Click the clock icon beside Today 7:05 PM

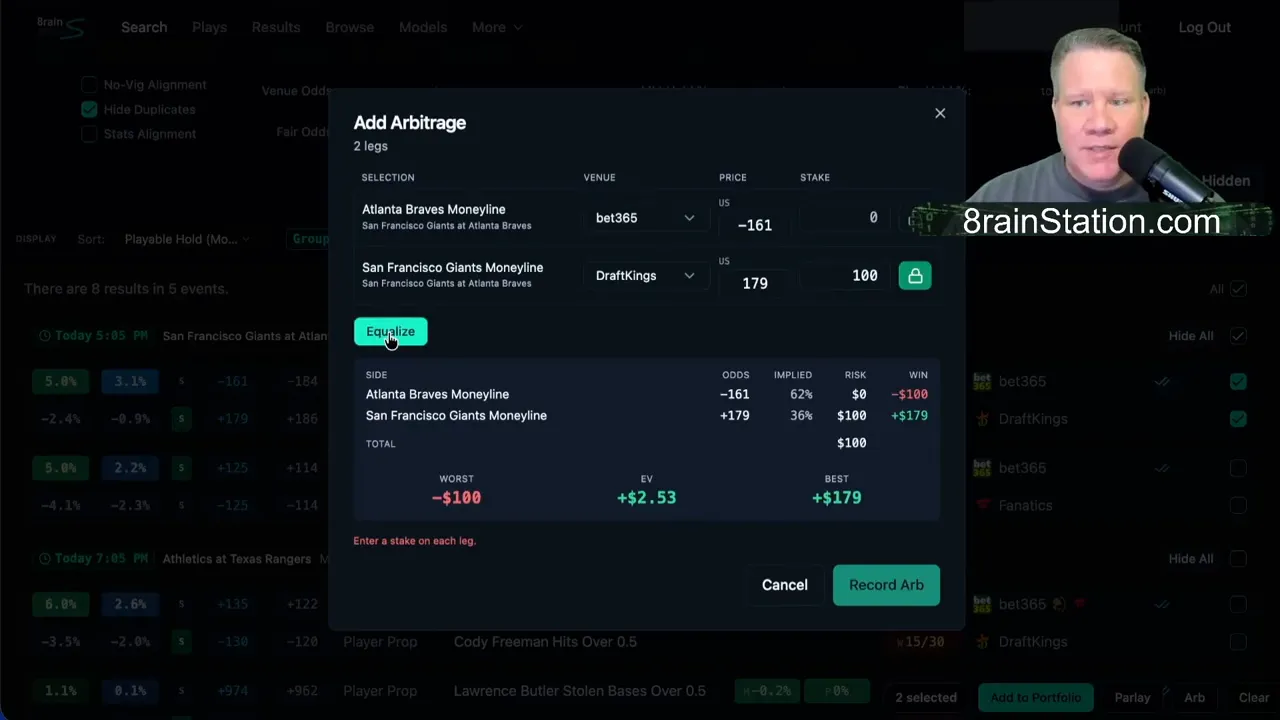click(44, 559)
